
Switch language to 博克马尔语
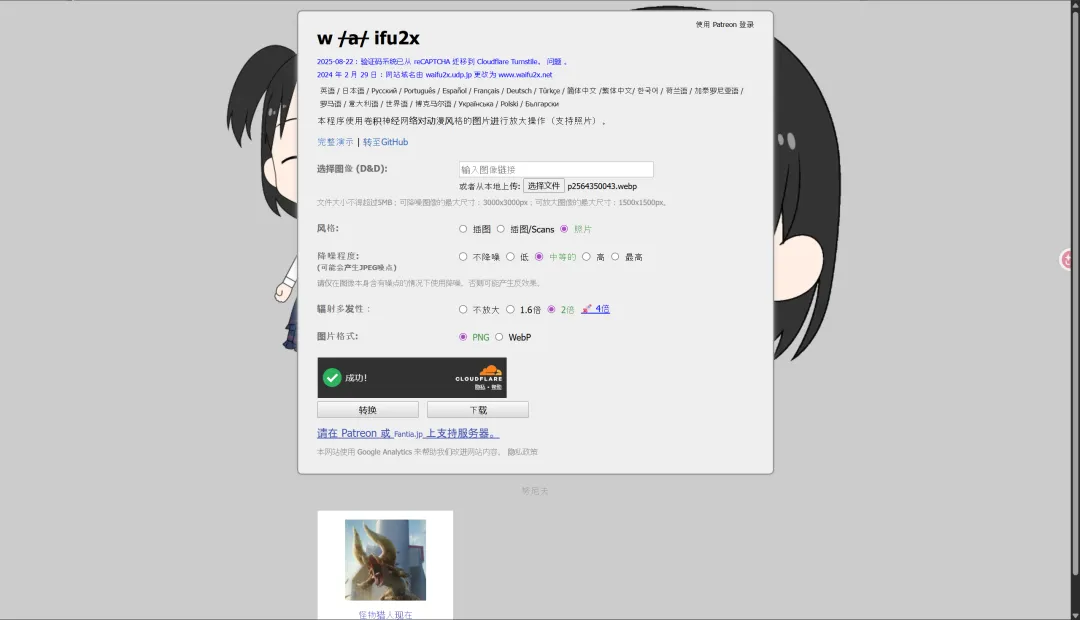(x=433, y=103)
